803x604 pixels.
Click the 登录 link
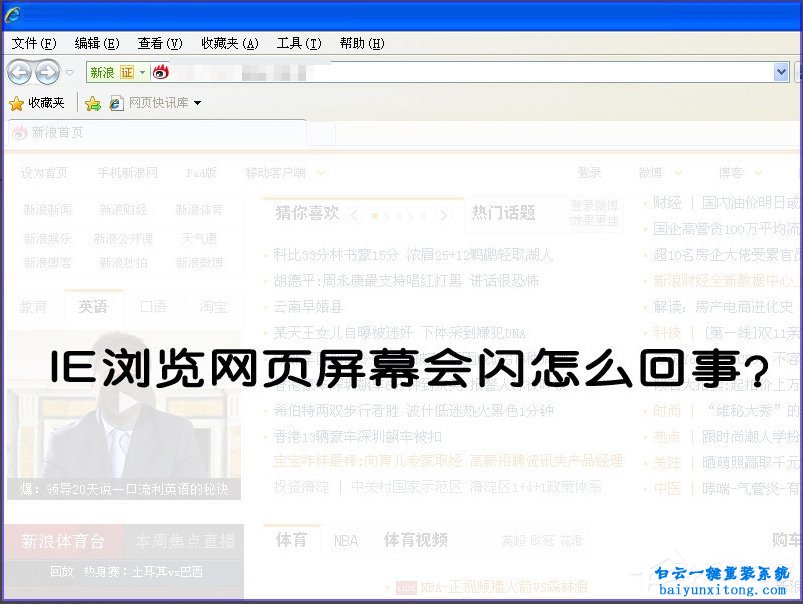(590, 172)
